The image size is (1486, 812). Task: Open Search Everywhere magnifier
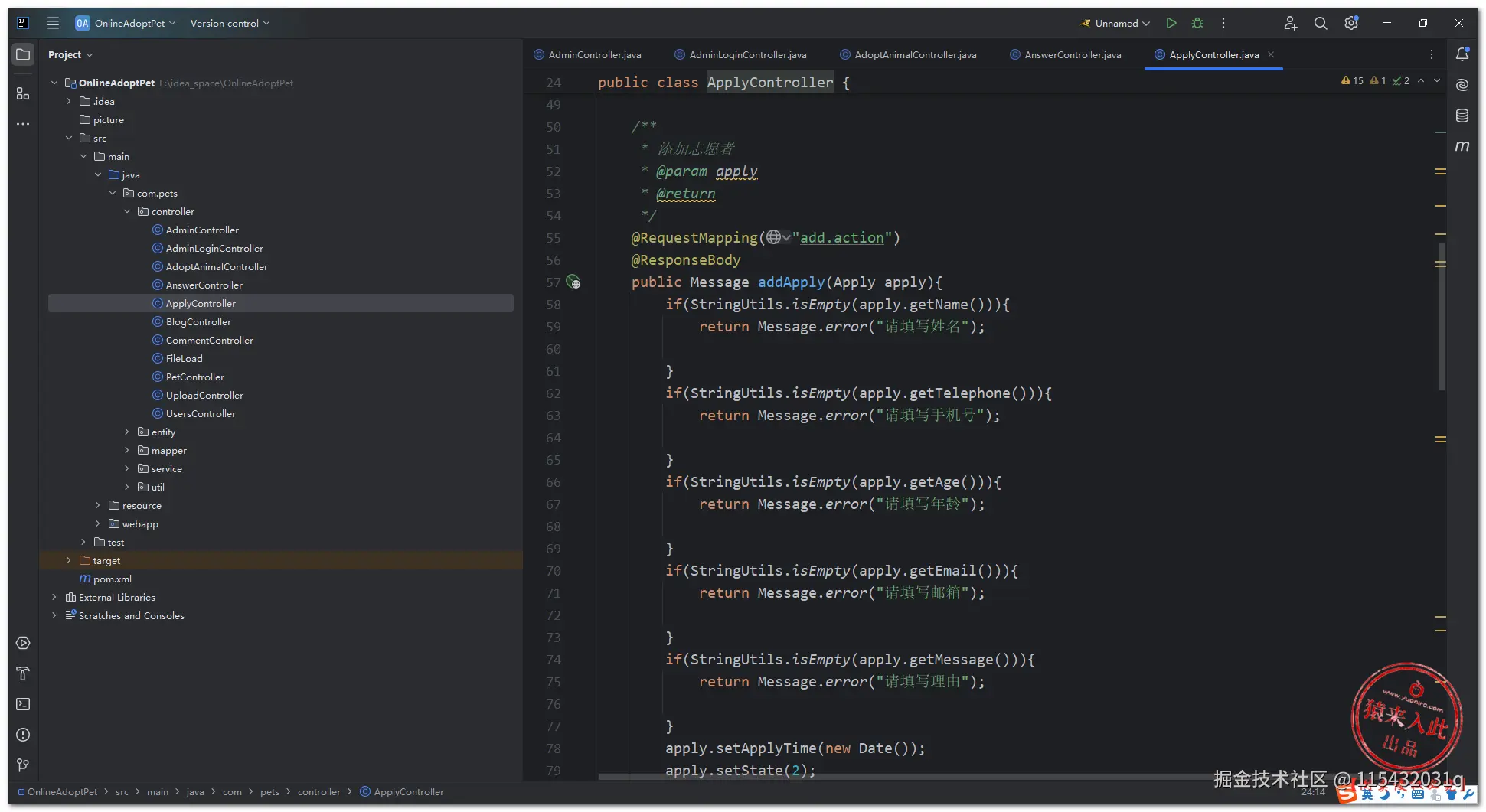click(x=1321, y=23)
